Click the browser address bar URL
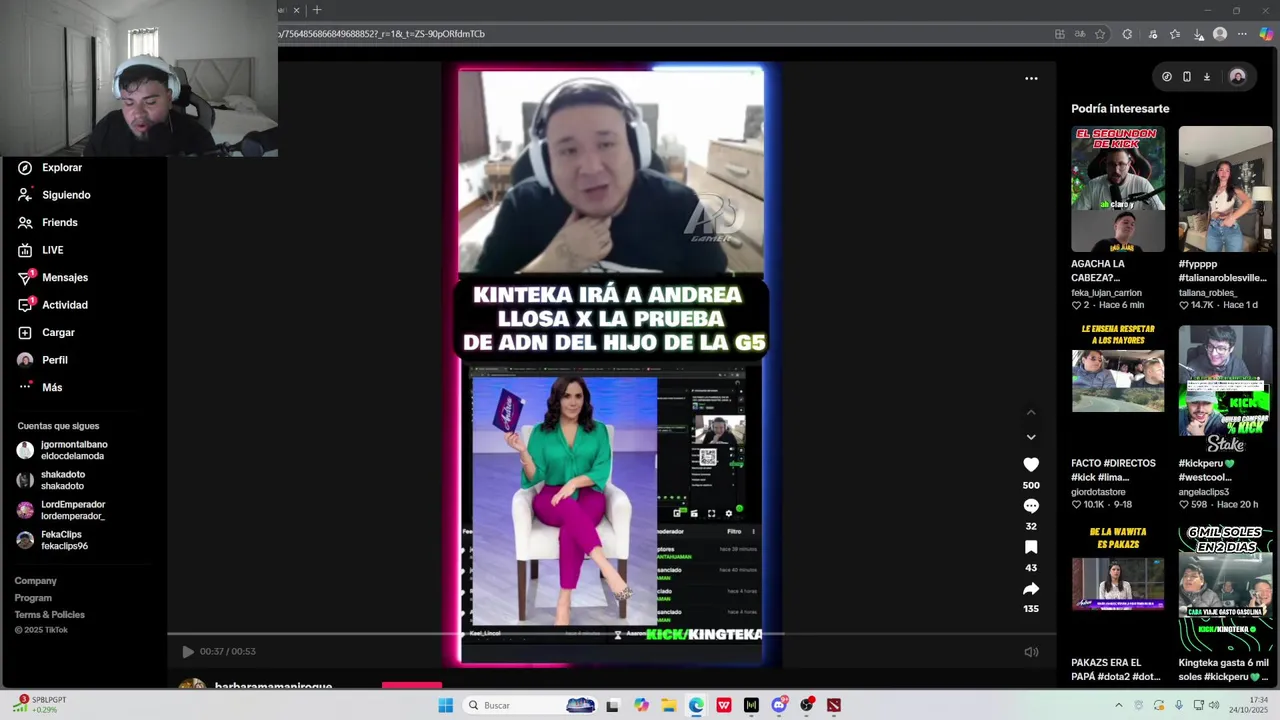The width and height of the screenshot is (1280, 720). click(381, 34)
